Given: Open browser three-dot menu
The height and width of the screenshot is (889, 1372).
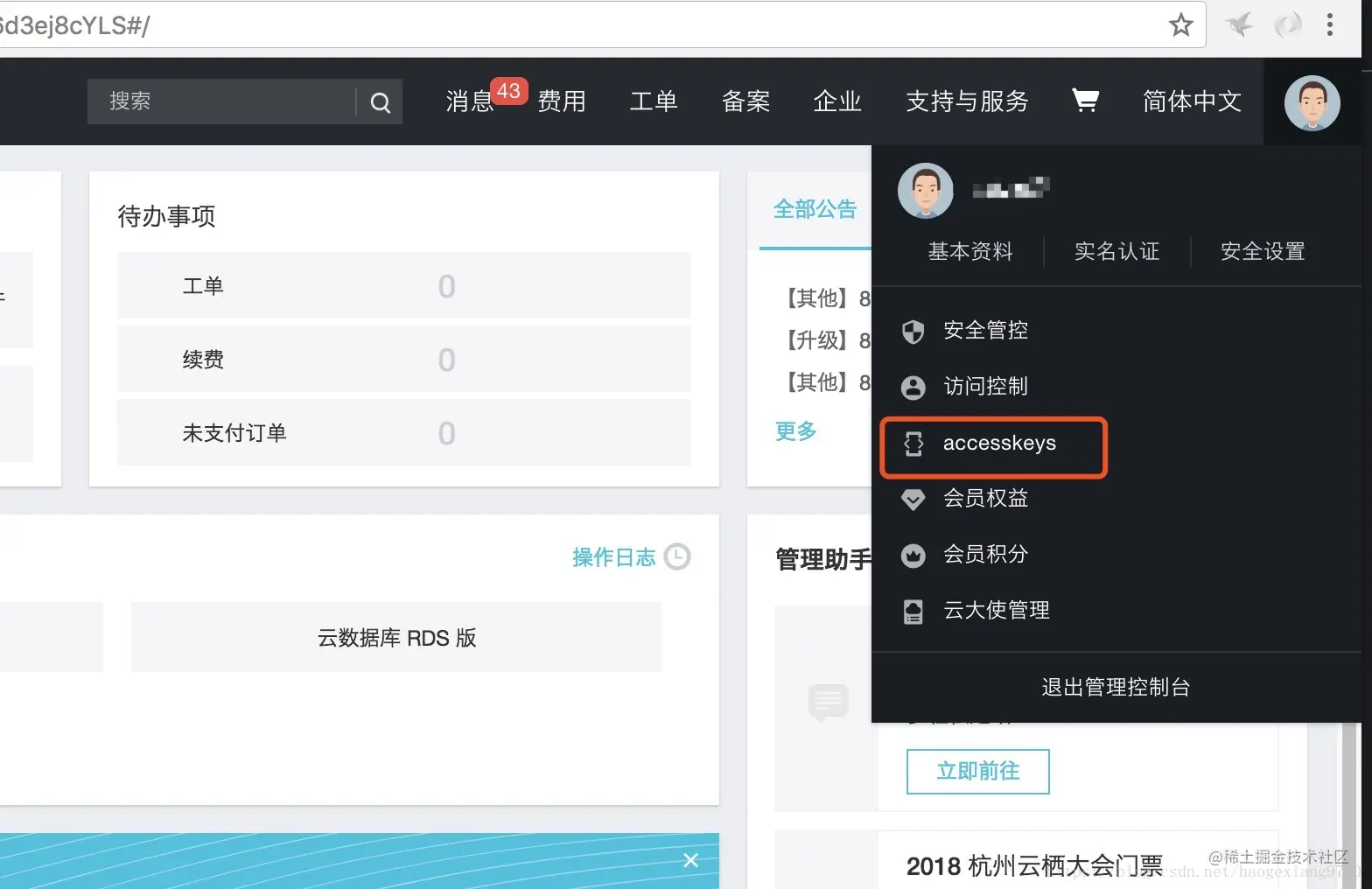Looking at the screenshot, I should 1329,24.
